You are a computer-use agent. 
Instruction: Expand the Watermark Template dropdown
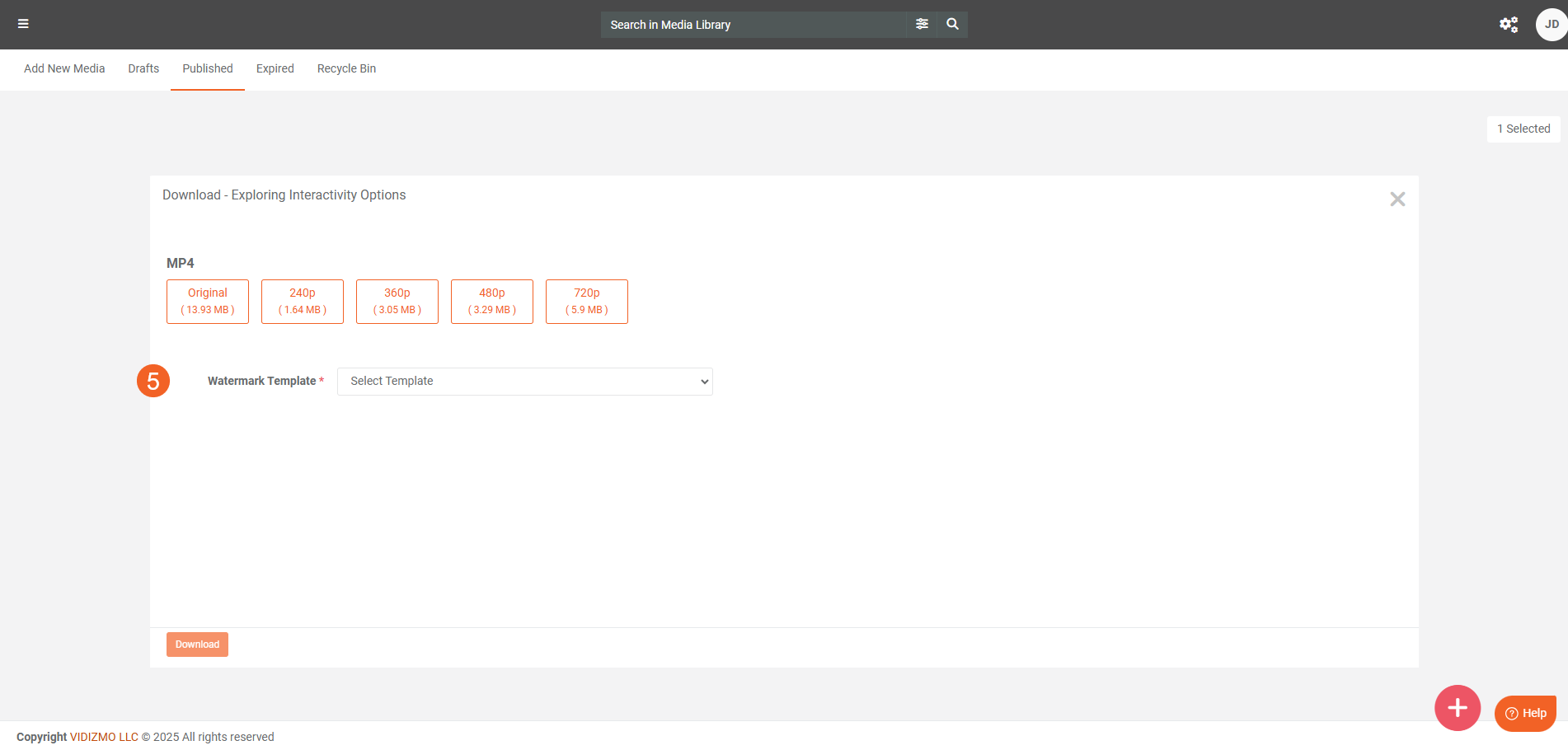point(524,382)
